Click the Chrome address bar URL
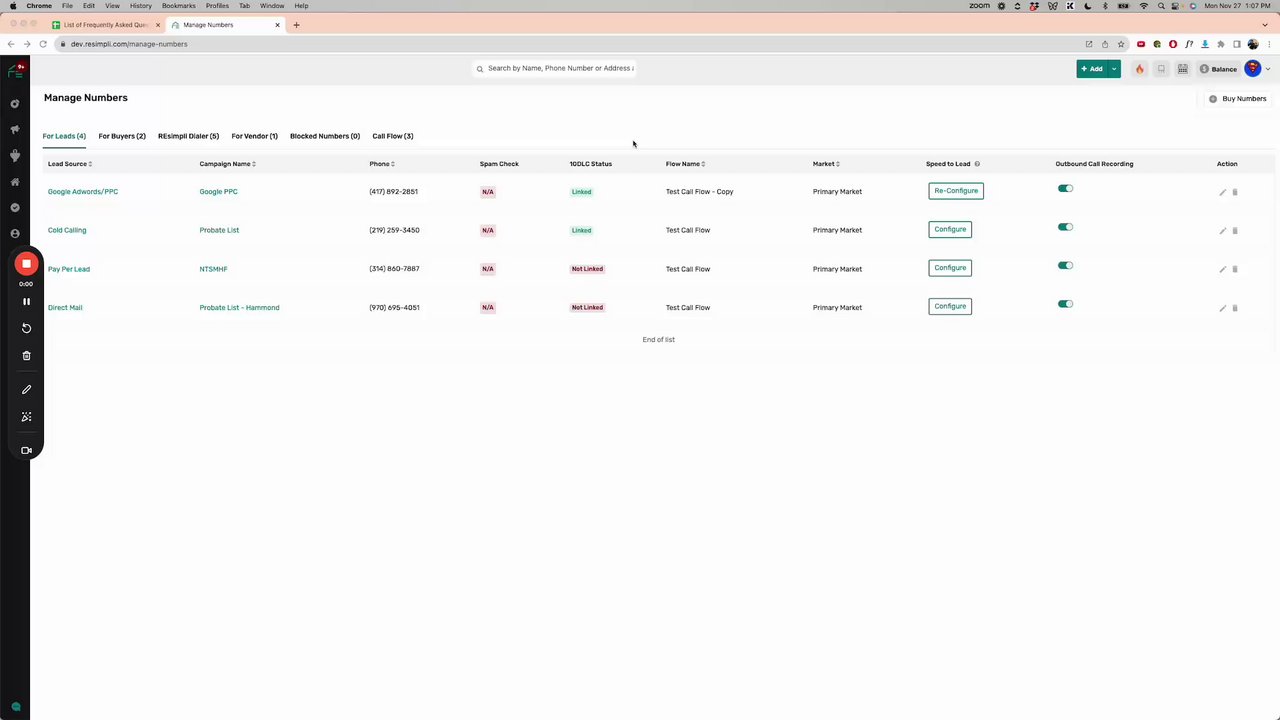 129,44
